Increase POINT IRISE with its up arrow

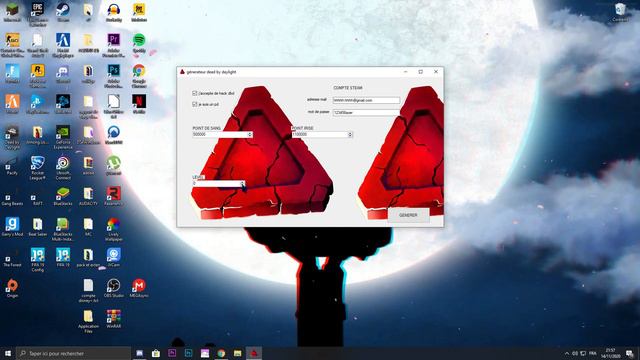tap(350, 133)
